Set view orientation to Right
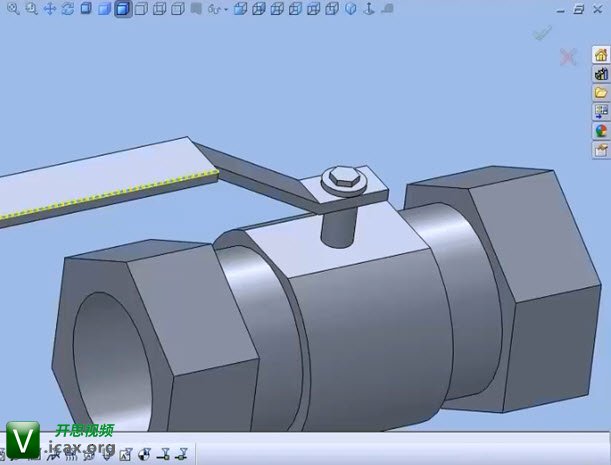The height and width of the screenshot is (465, 611). click(295, 9)
